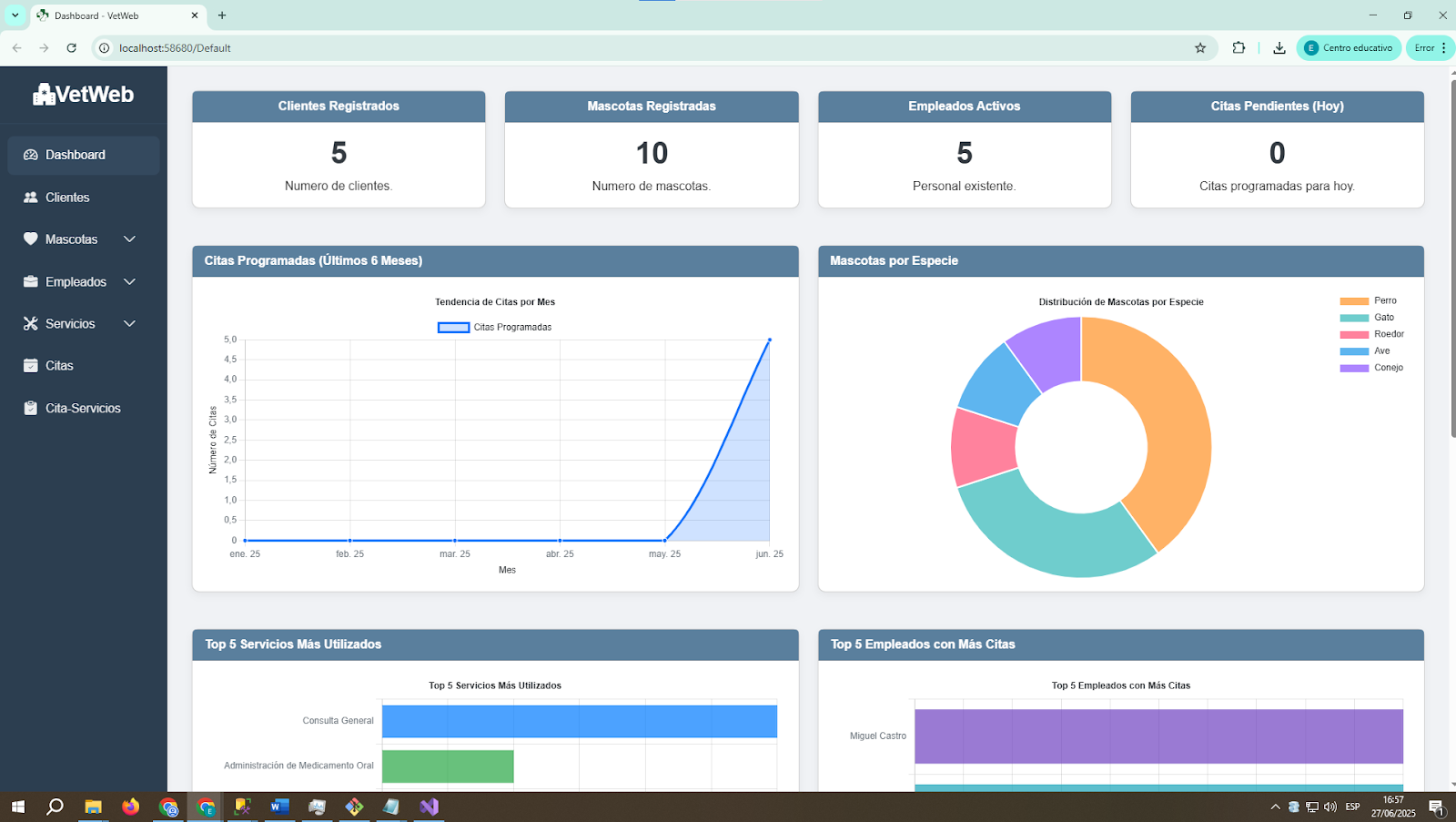
Task: Click the Dashboard gauge icon in the sidebar
Action: point(31,155)
